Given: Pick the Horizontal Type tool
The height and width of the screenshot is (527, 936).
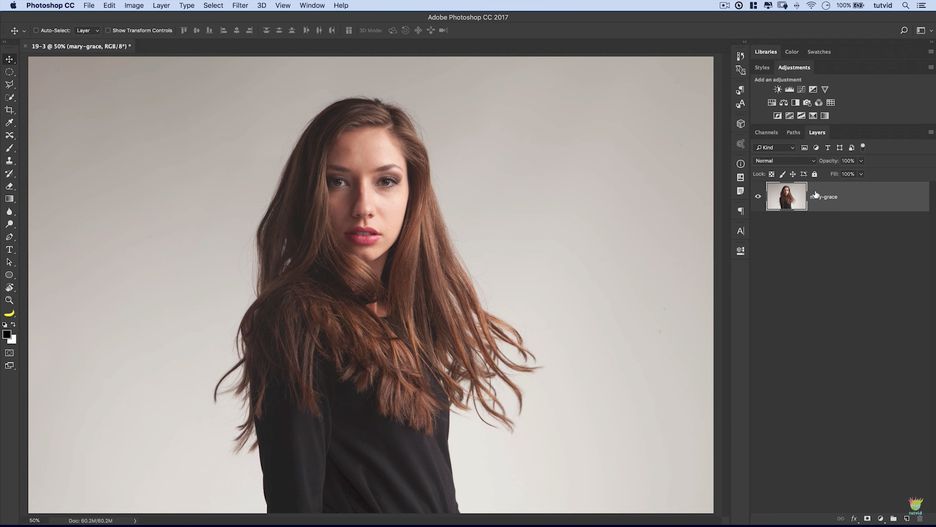Looking at the screenshot, I should click(x=10, y=250).
